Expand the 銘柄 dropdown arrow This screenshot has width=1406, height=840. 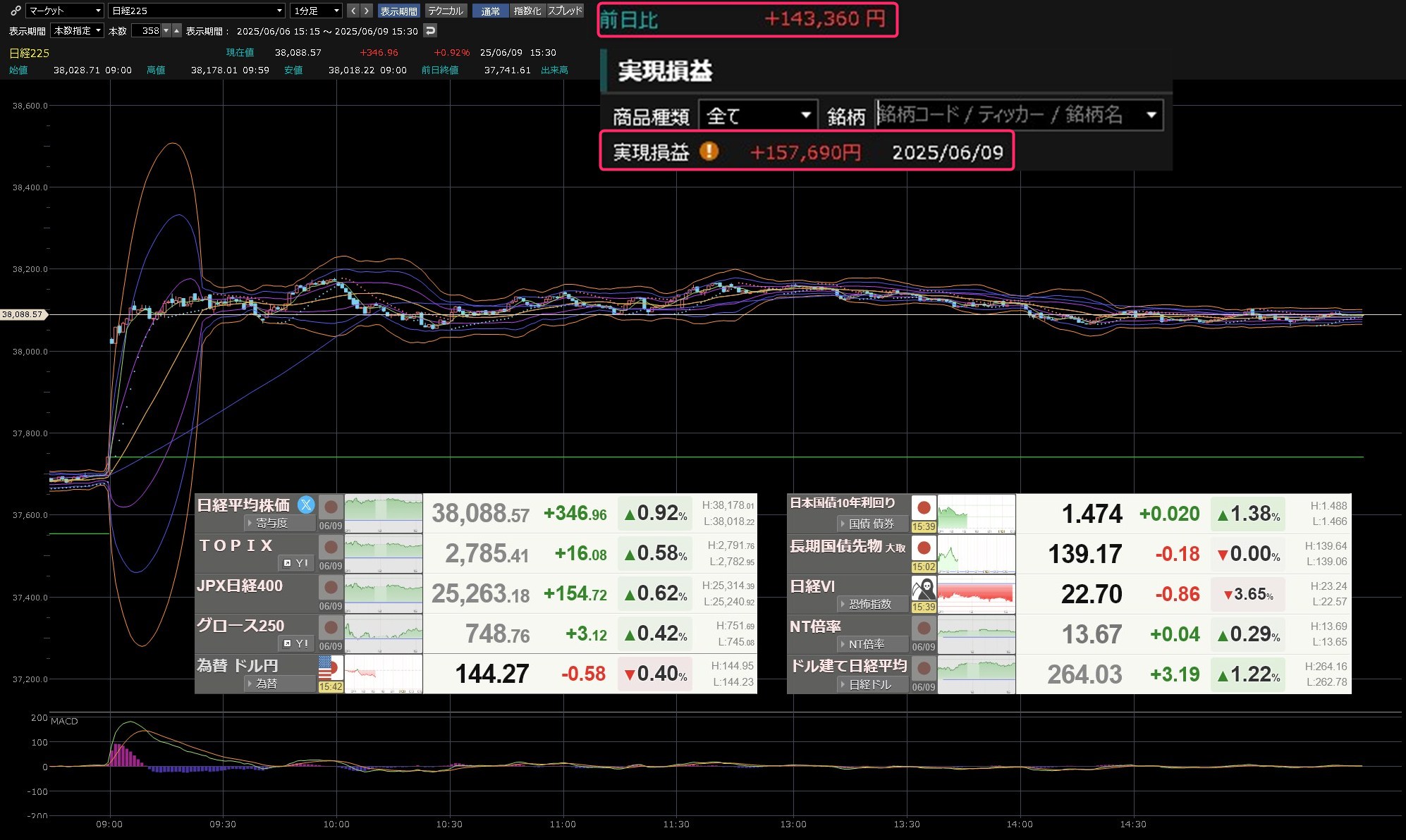pos(1151,115)
